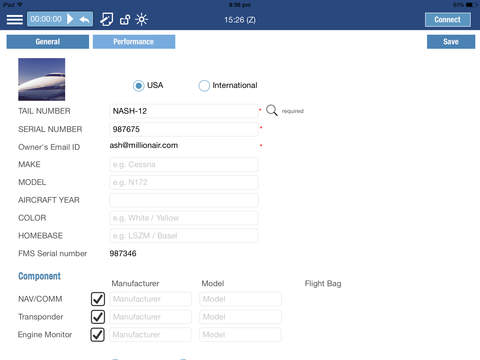Open the Performance tab
This screenshot has height=360, width=480.
[134, 42]
